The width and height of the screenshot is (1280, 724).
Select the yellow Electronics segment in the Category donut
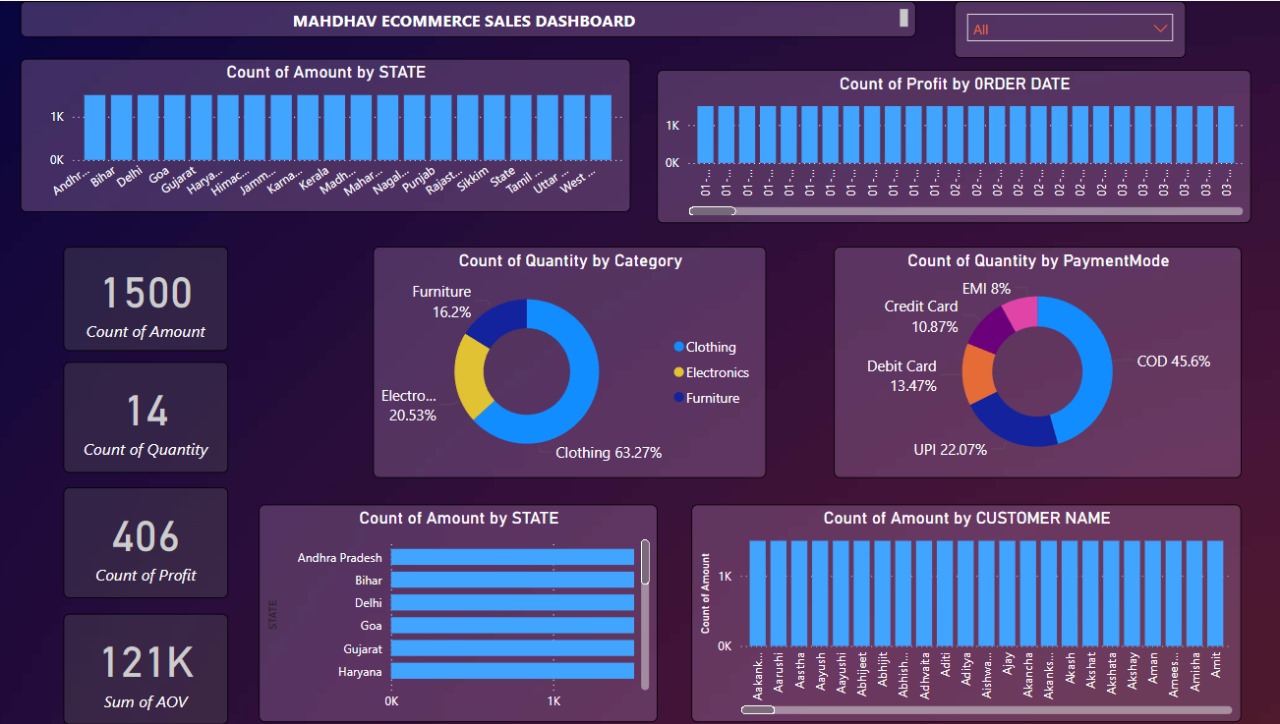[471, 375]
